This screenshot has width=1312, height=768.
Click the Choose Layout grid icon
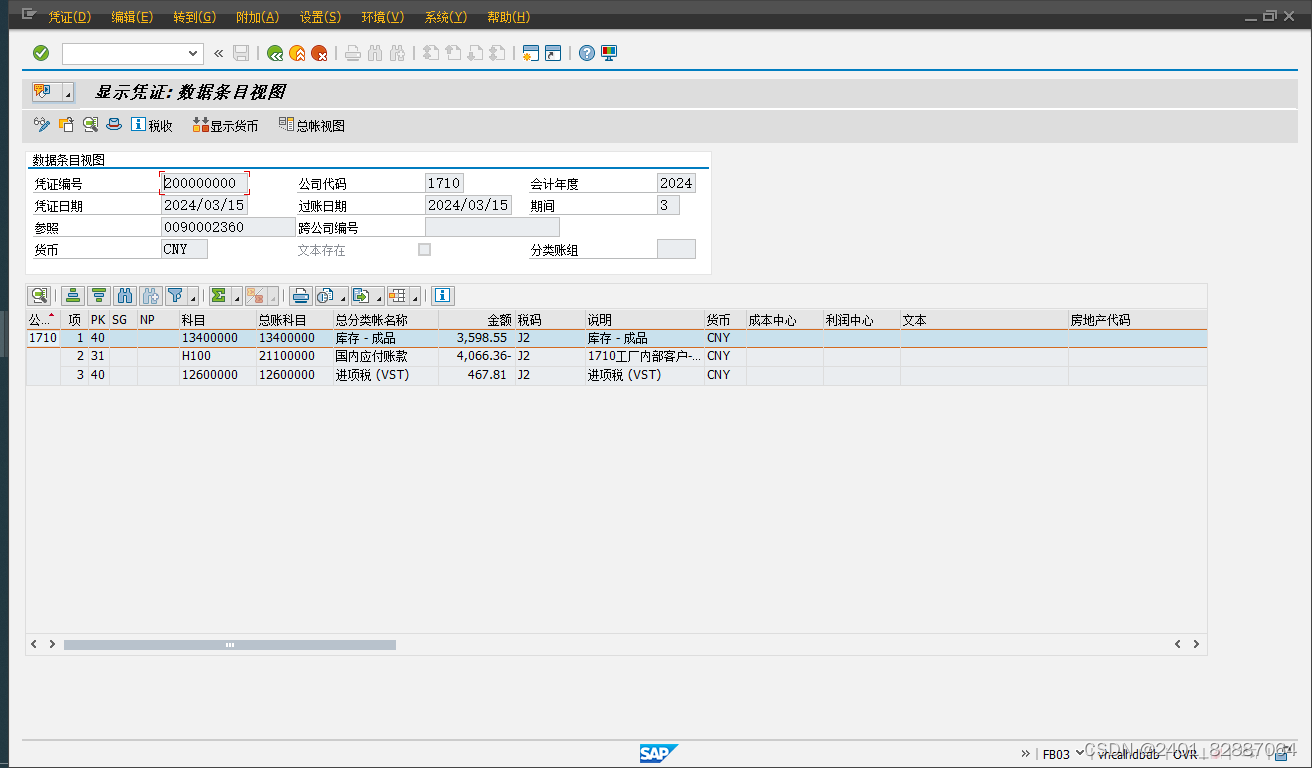pyautogui.click(x=398, y=295)
